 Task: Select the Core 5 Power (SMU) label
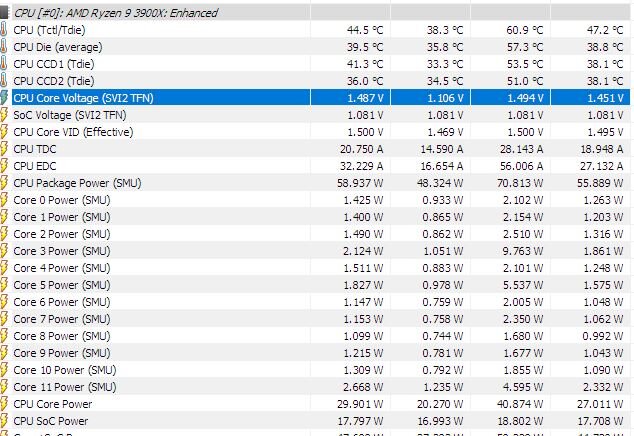click(x=62, y=285)
